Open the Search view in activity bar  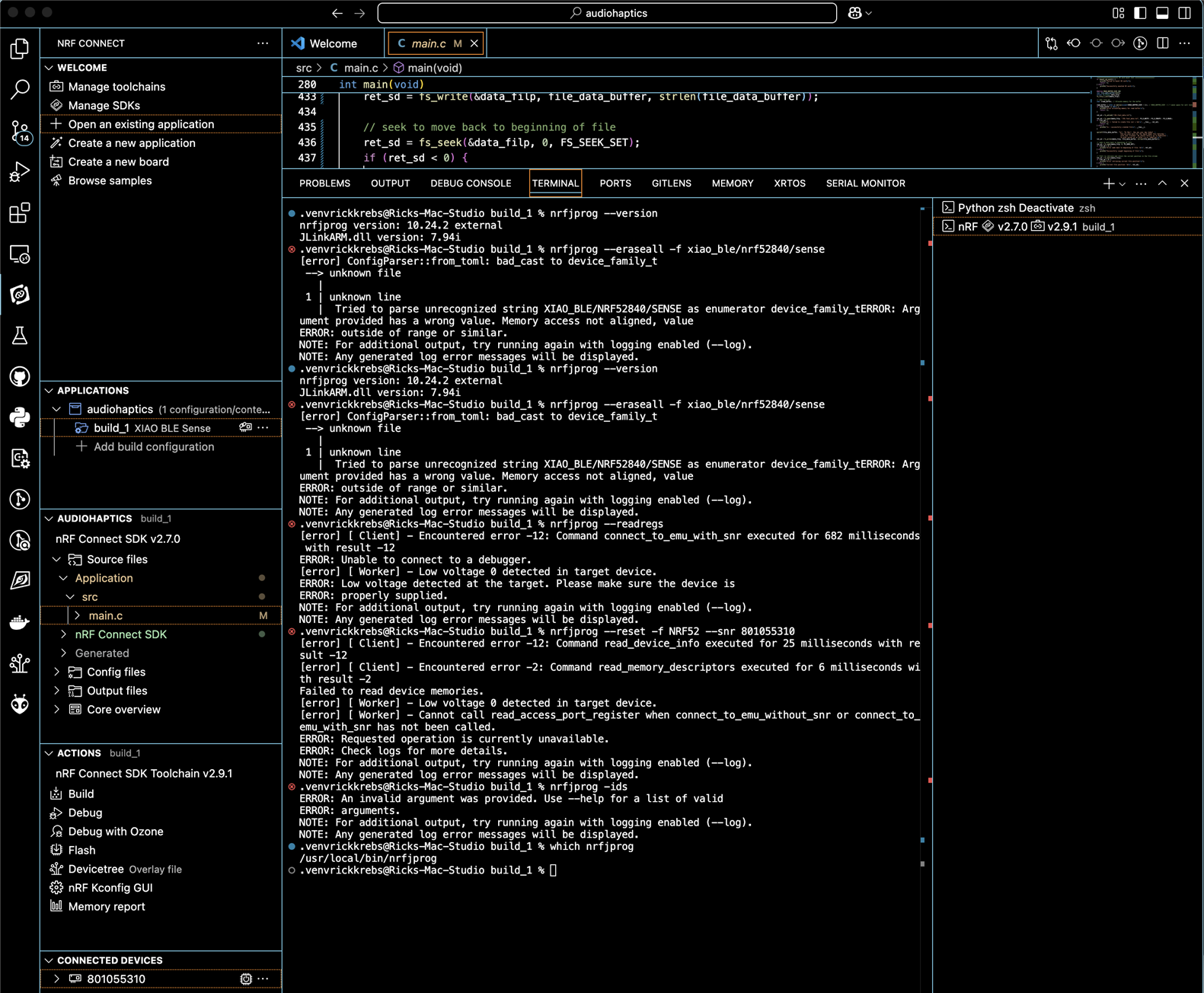(20, 90)
